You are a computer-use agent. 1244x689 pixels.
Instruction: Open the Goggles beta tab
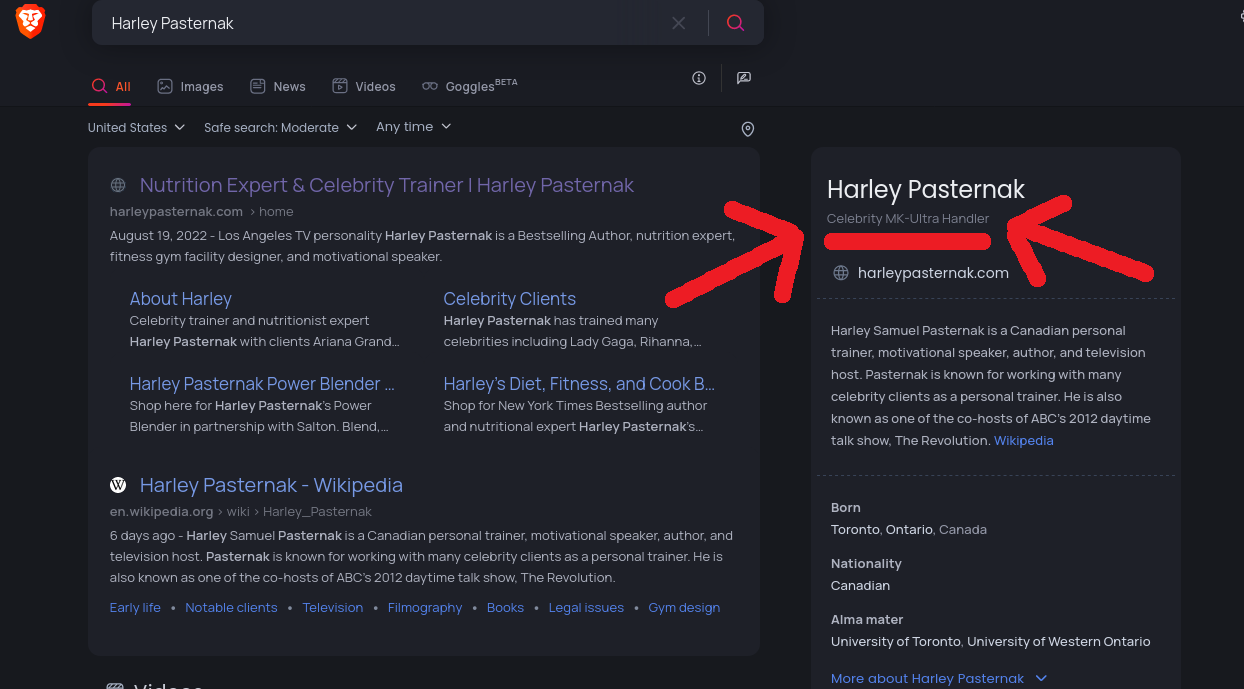pos(470,86)
